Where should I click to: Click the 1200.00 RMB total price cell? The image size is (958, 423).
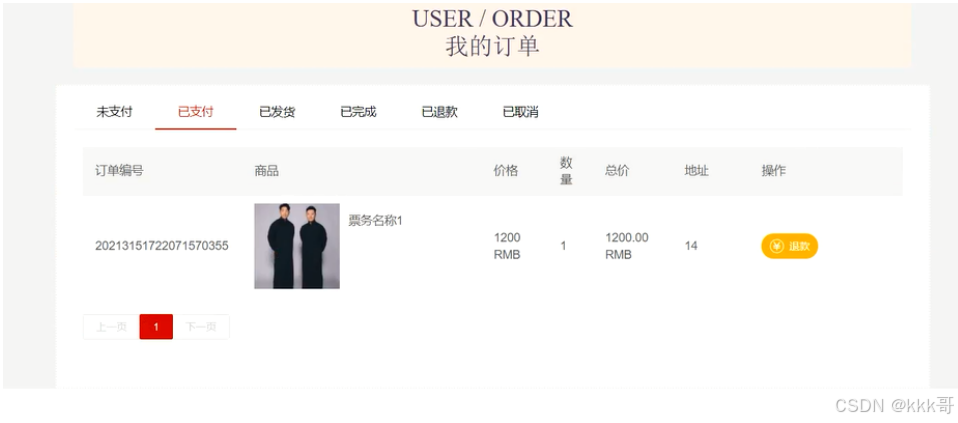(627, 246)
